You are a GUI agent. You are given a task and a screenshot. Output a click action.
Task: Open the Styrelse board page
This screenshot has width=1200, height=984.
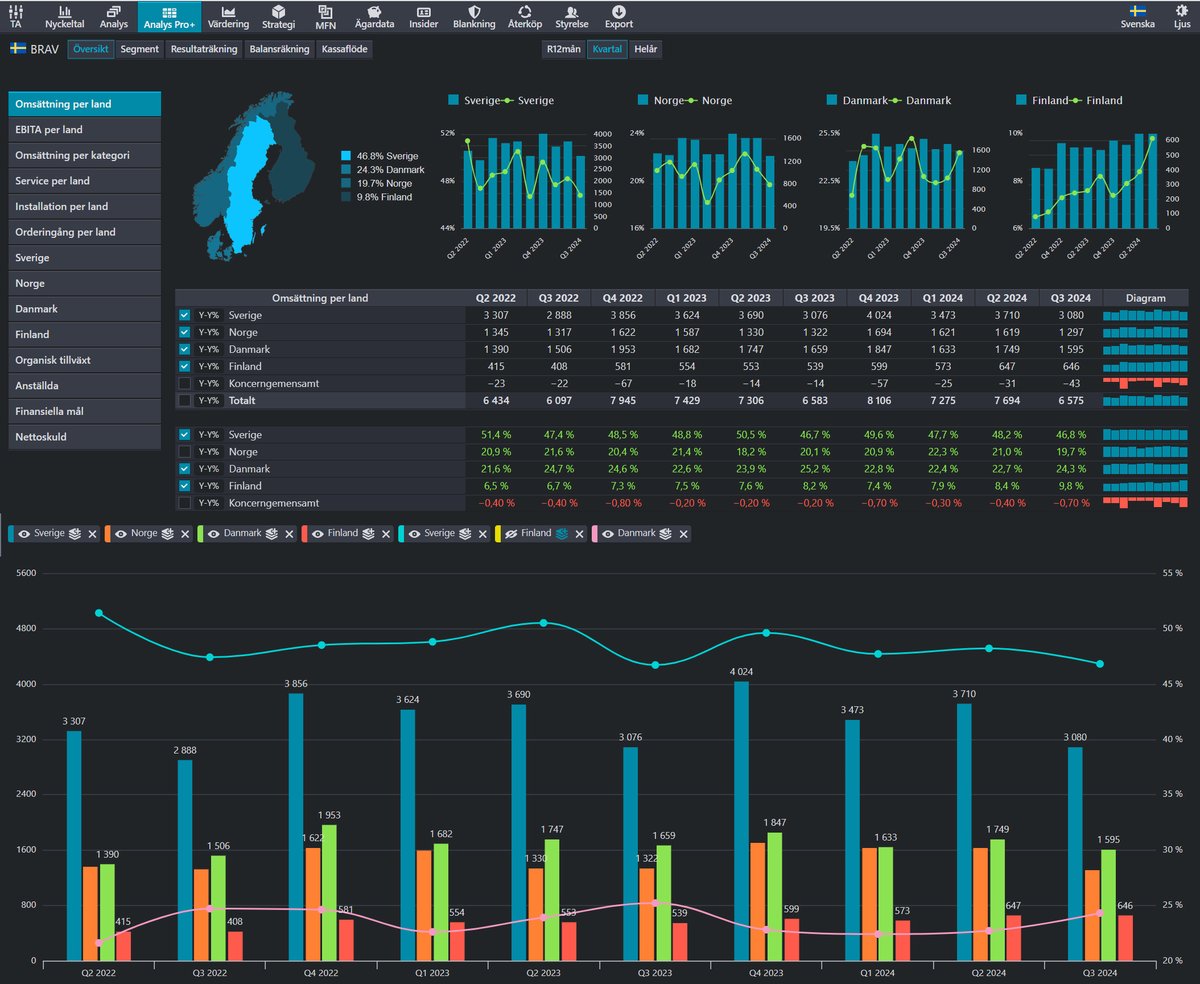[x=572, y=16]
